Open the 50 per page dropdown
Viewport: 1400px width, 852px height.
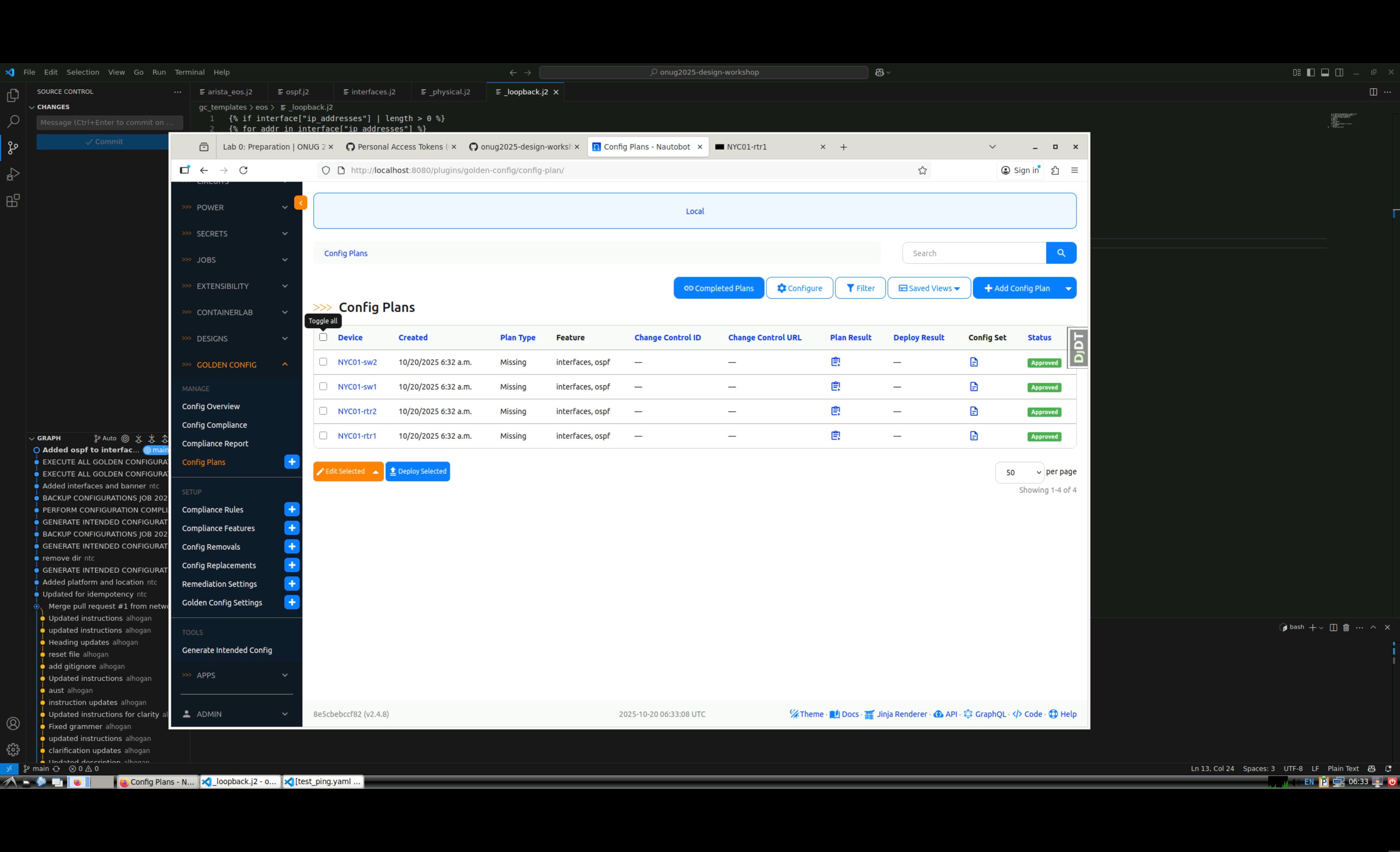point(1019,472)
